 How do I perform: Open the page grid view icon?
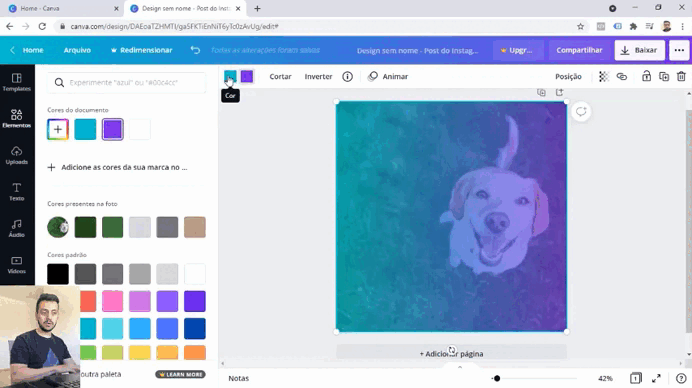point(636,378)
